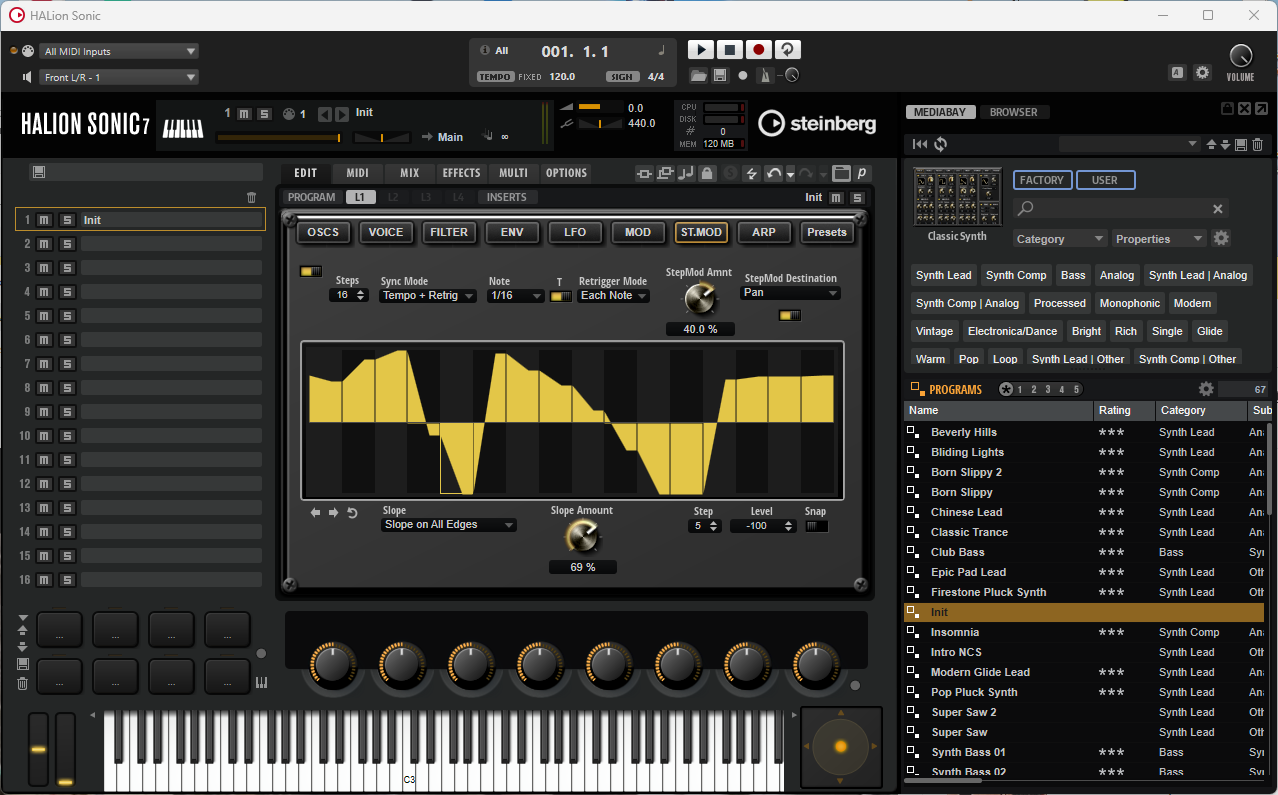
Task: Click the lock icon in edit toolbar
Action: [707, 173]
